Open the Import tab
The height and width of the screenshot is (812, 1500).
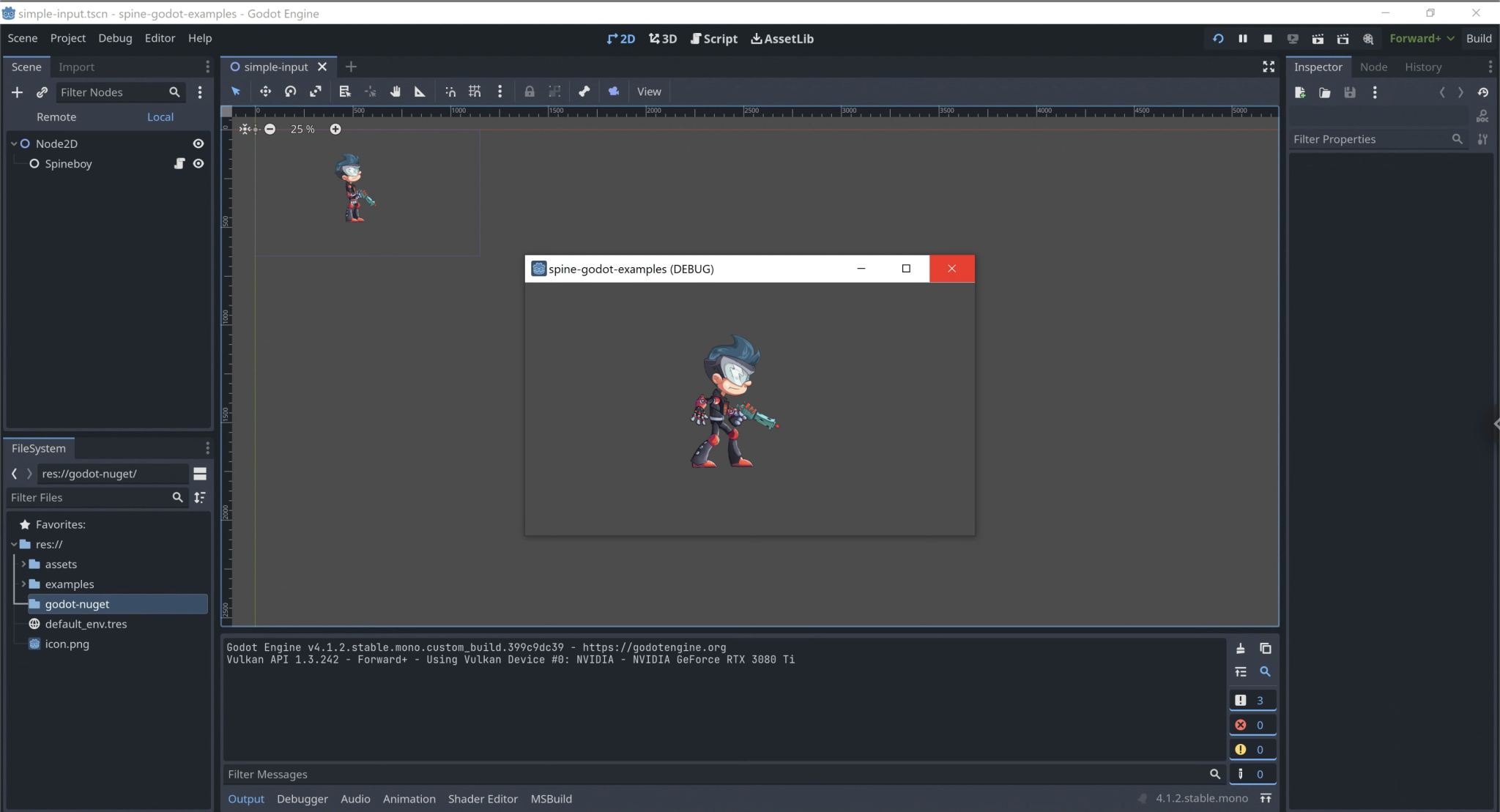76,67
